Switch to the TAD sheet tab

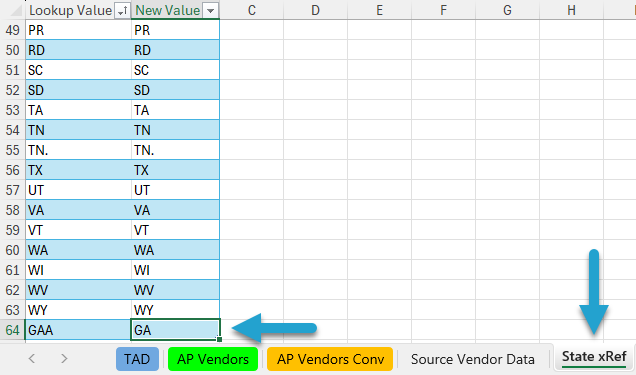137,359
